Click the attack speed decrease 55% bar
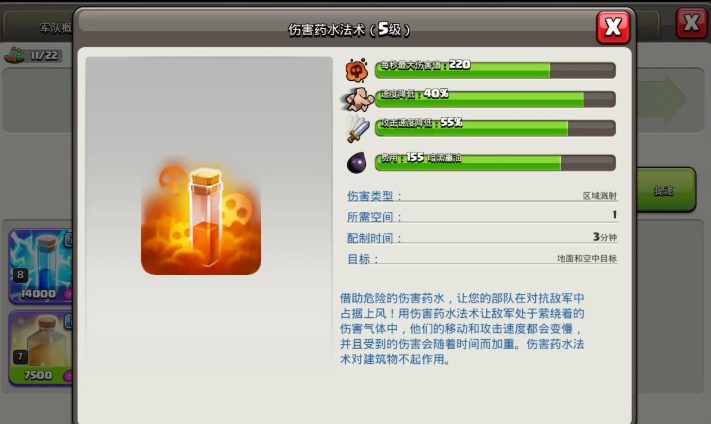This screenshot has width=711, height=424. [495, 128]
